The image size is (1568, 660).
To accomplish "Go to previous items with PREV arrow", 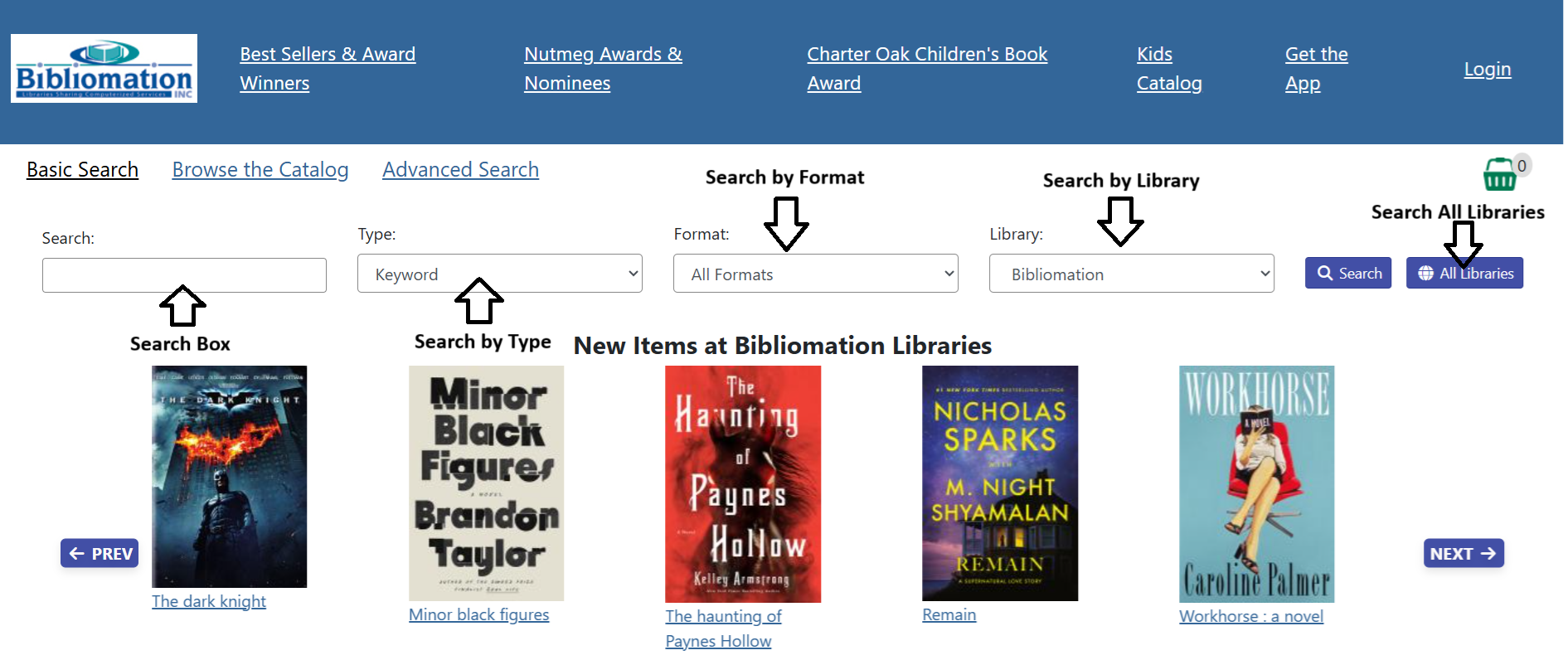I will [100, 553].
